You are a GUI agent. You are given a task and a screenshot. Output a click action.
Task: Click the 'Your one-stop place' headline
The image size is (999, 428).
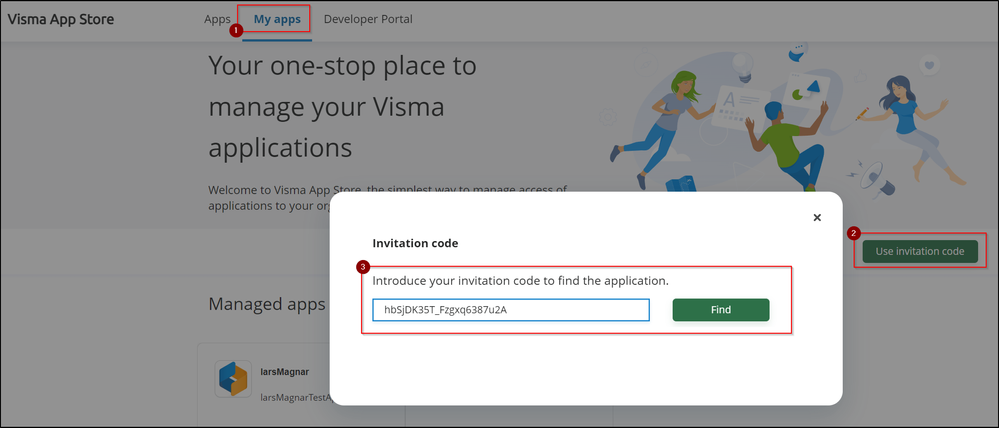(x=343, y=106)
